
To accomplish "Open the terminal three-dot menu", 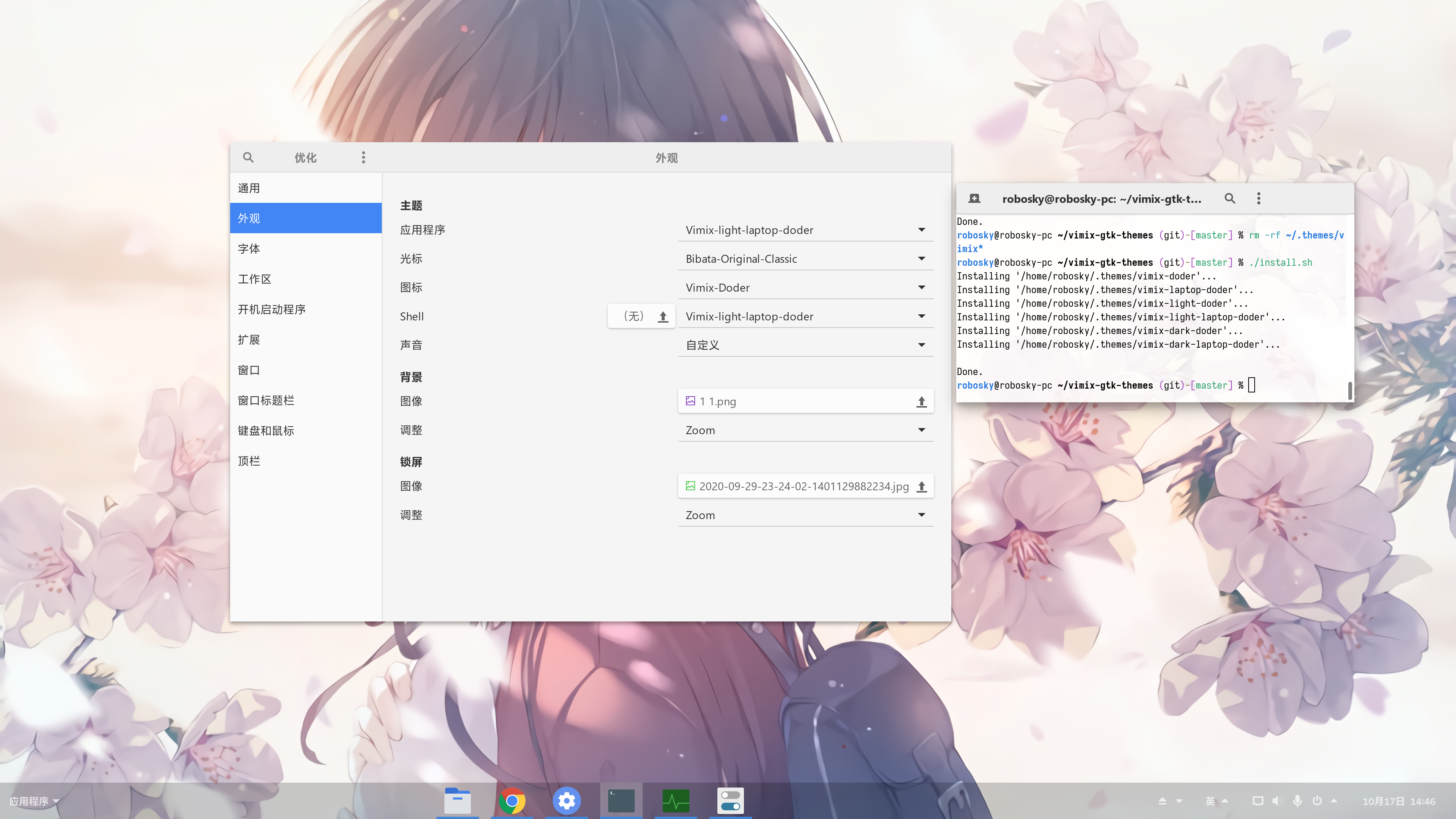I will click(1258, 198).
